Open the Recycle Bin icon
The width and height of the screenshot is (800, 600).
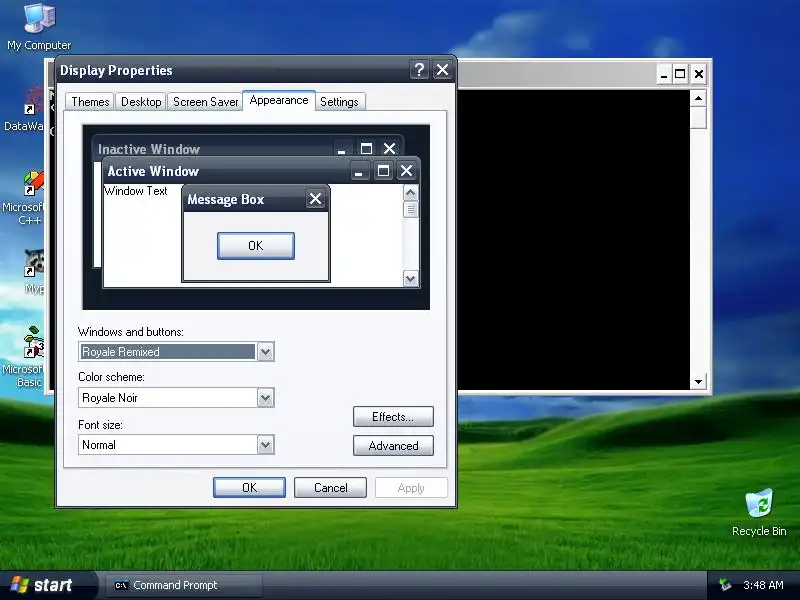point(759,513)
